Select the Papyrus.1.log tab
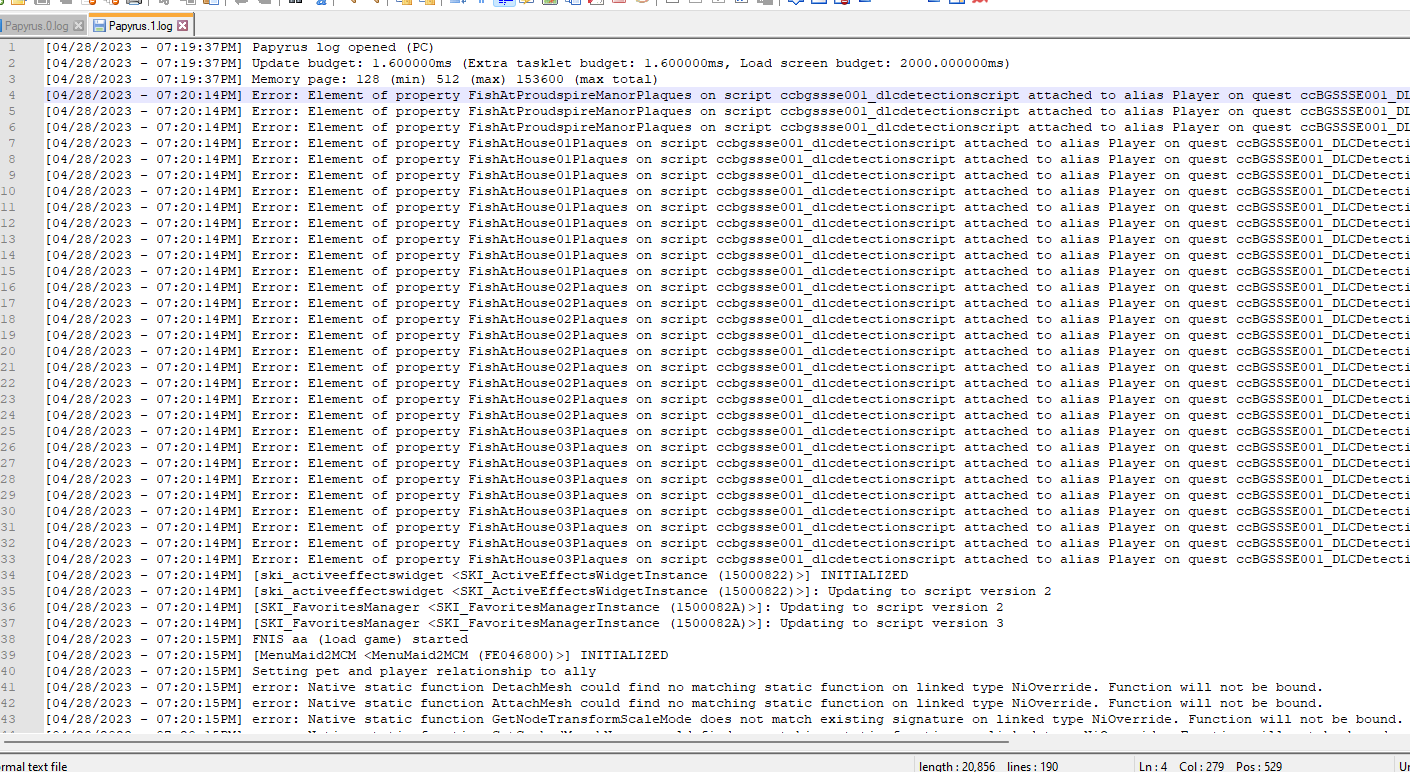 point(140,25)
